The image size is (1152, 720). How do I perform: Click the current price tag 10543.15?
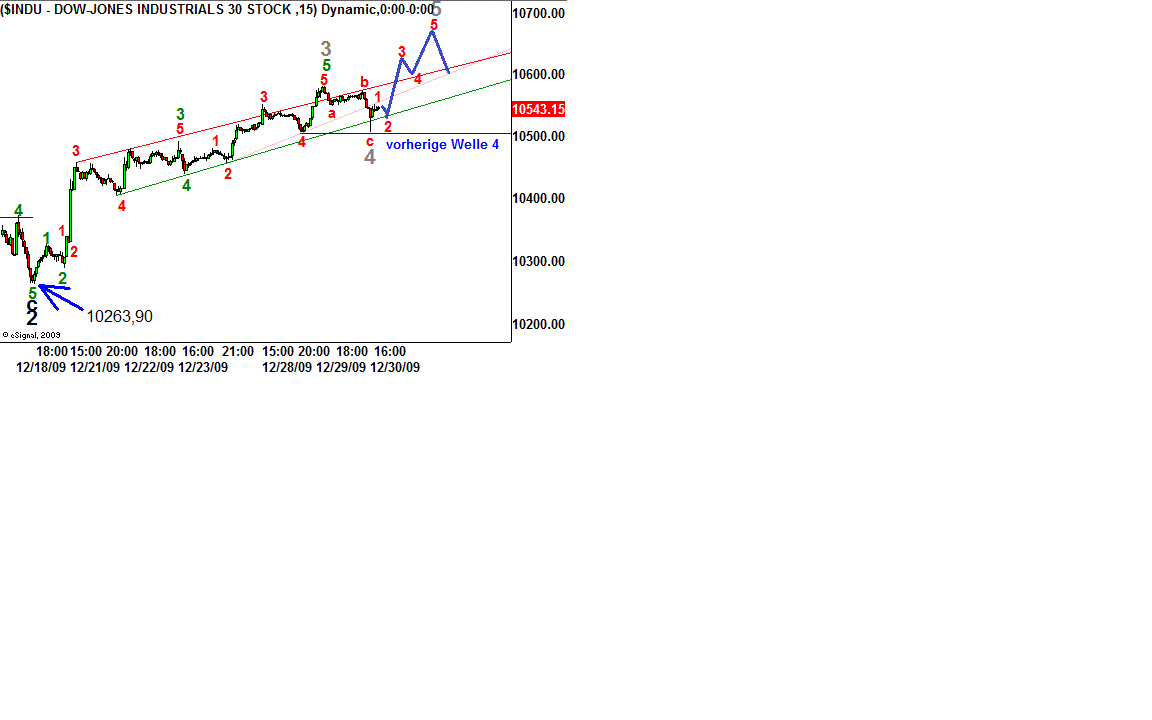[538, 109]
